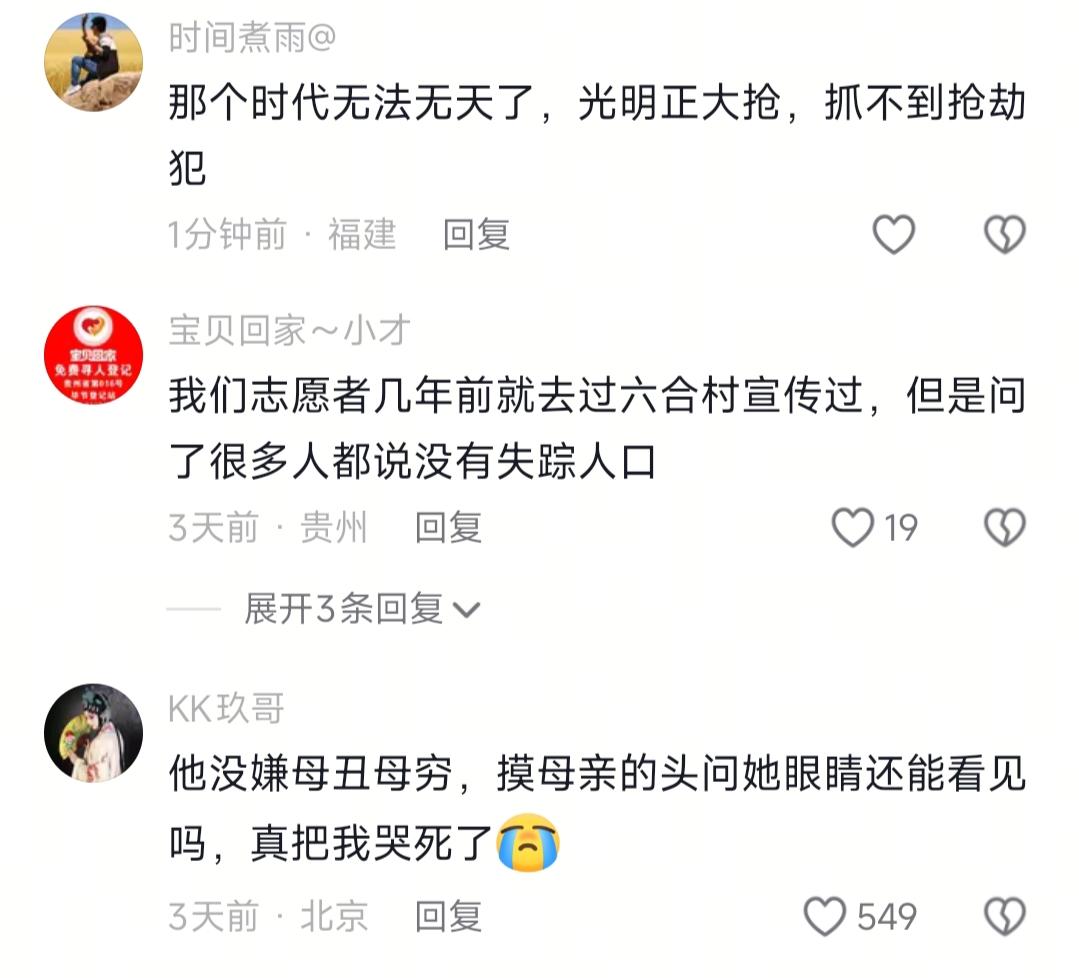Dislike KK玖哥's comment
Viewport: 1079px width, 978px height.
(1005, 917)
